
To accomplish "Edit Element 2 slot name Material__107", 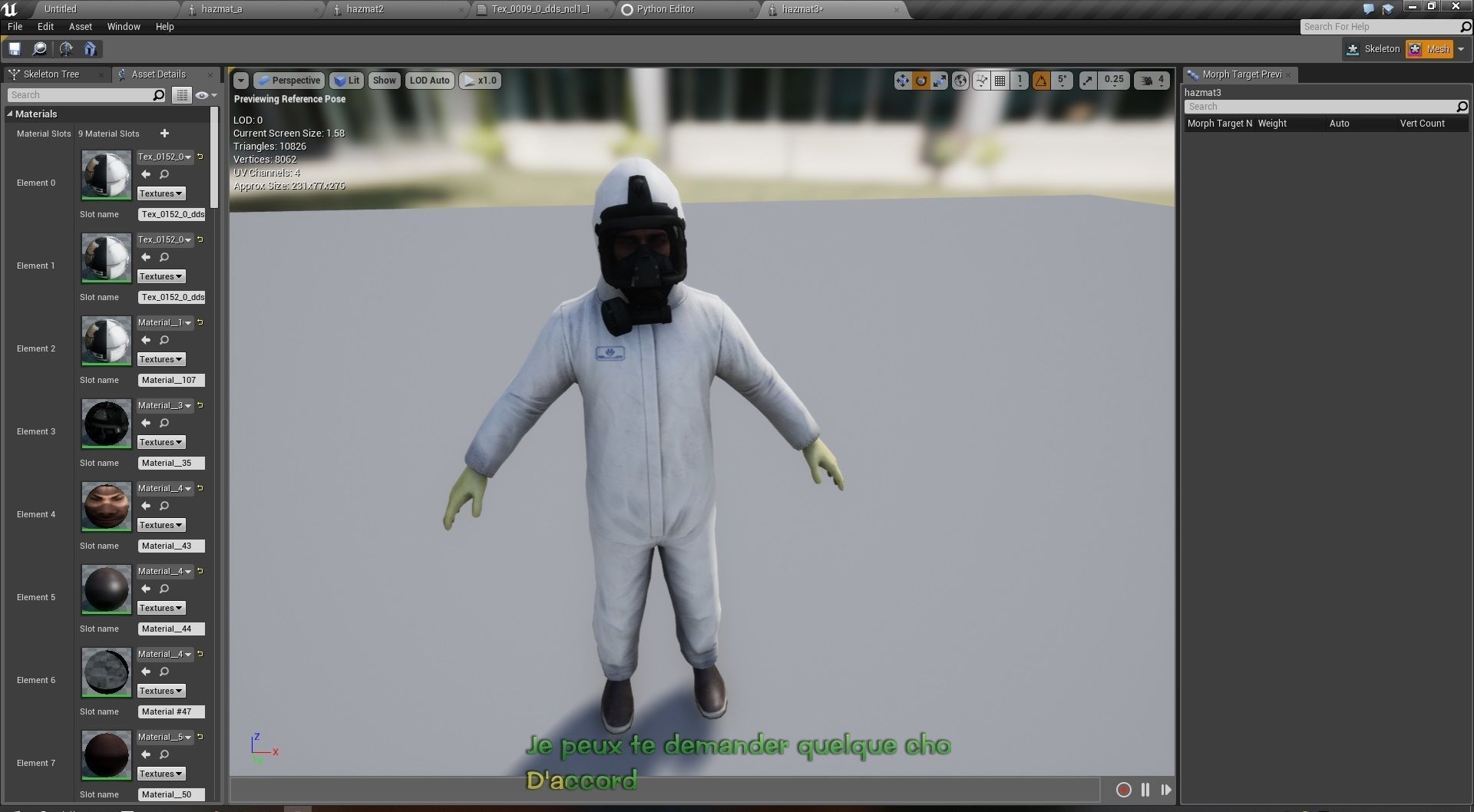I will click(x=171, y=380).
